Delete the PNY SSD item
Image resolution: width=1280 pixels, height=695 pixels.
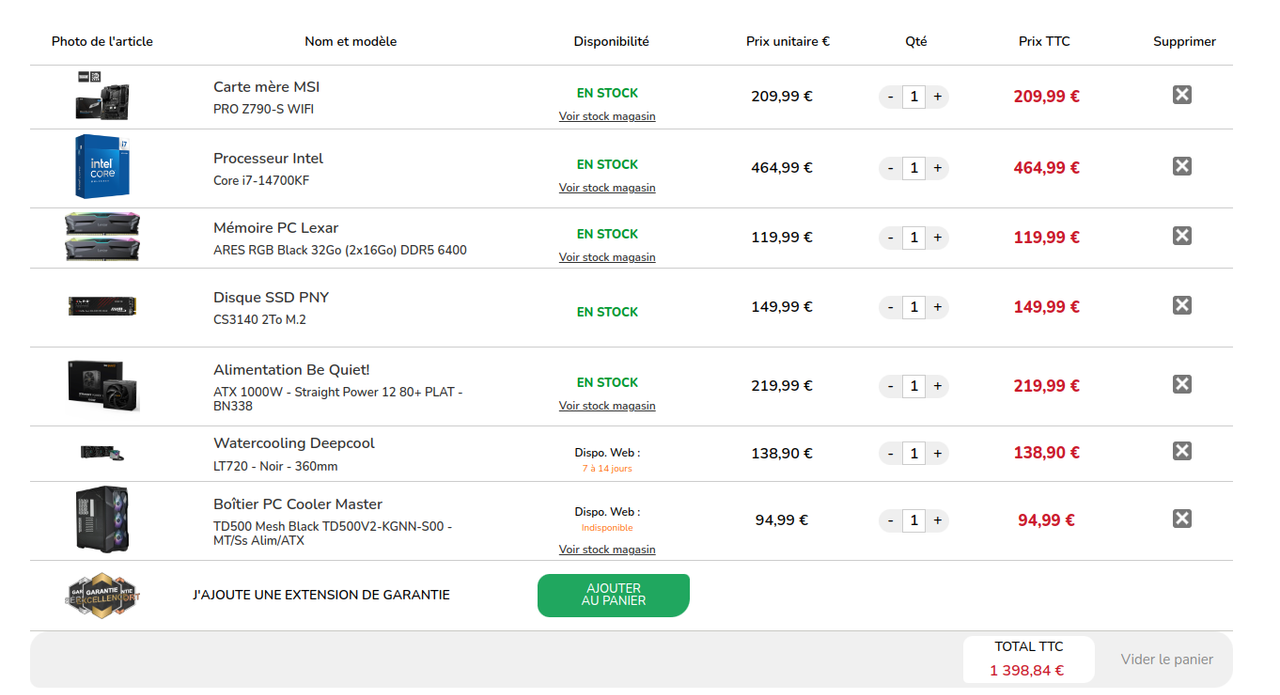(x=1182, y=305)
